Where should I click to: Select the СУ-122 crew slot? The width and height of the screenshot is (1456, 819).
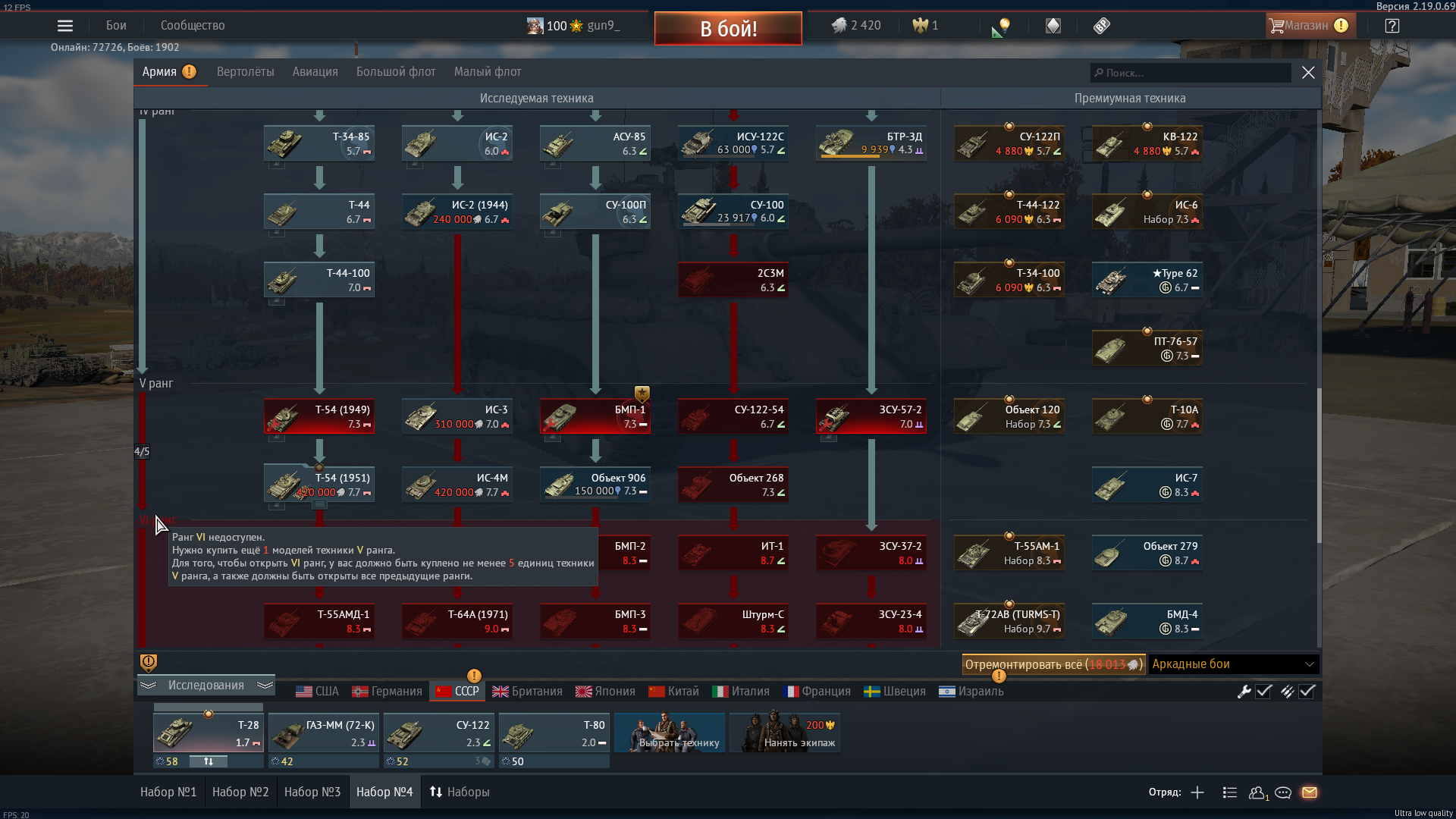(439, 733)
